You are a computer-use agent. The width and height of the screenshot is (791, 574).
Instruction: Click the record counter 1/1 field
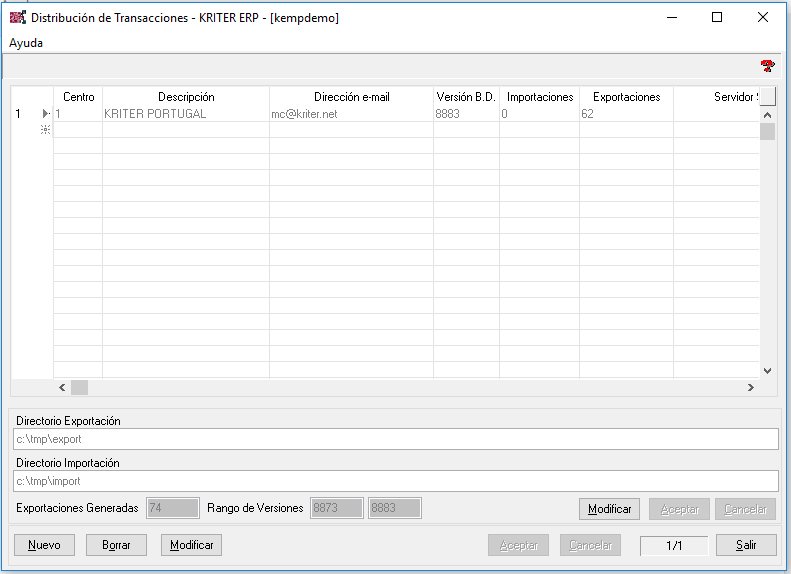[x=674, y=545]
